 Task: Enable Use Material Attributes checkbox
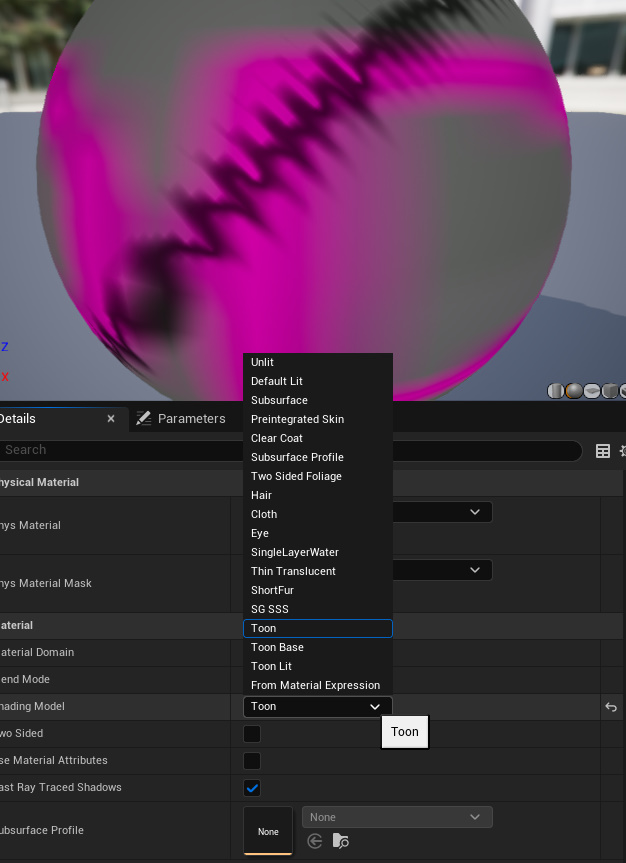click(x=253, y=761)
